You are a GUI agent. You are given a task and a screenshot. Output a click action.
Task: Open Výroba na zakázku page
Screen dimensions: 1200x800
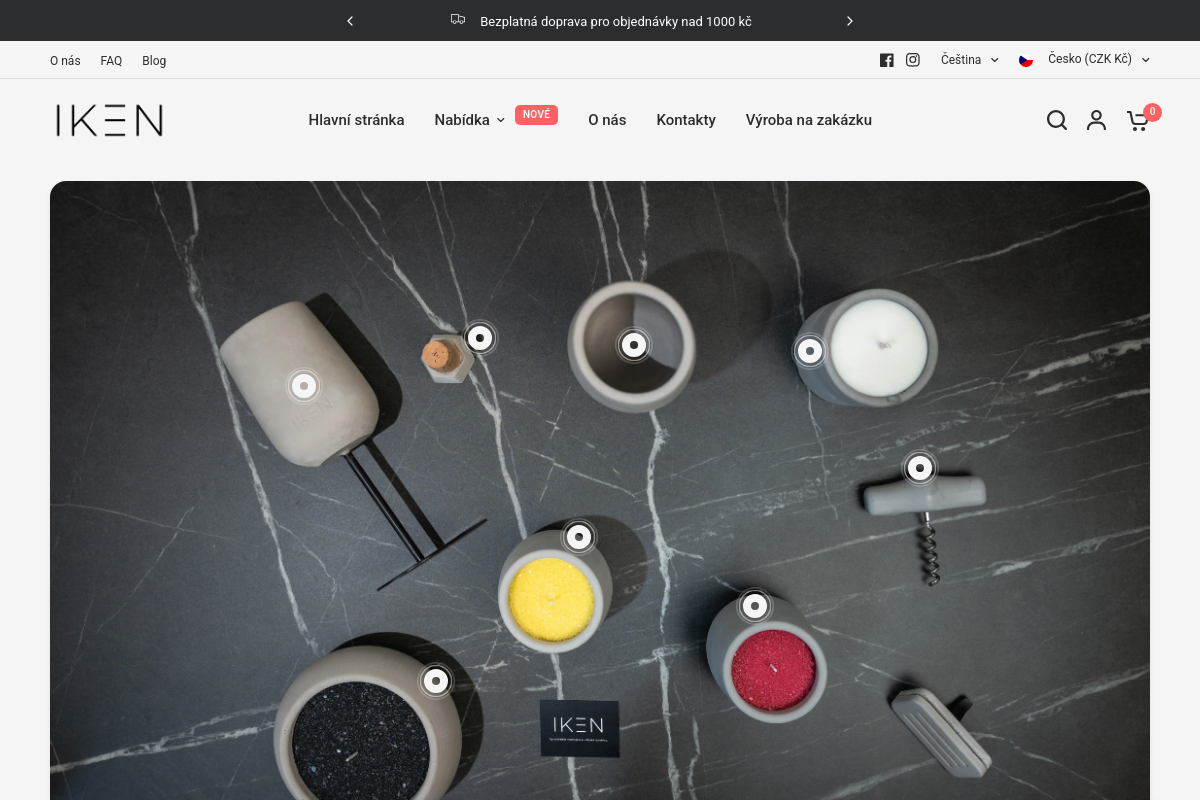pos(808,120)
